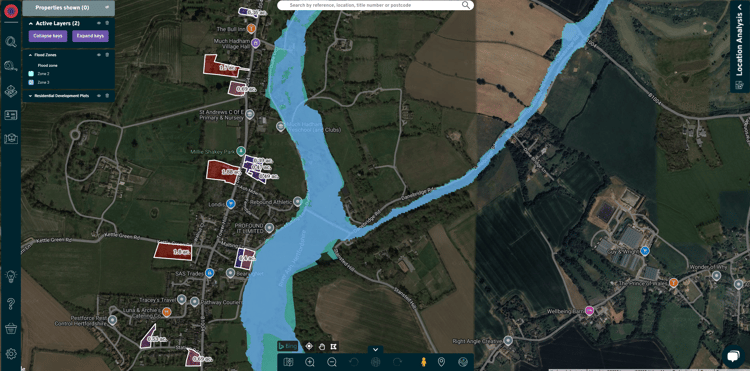Open the sourcing search tool icon

pos(11,66)
